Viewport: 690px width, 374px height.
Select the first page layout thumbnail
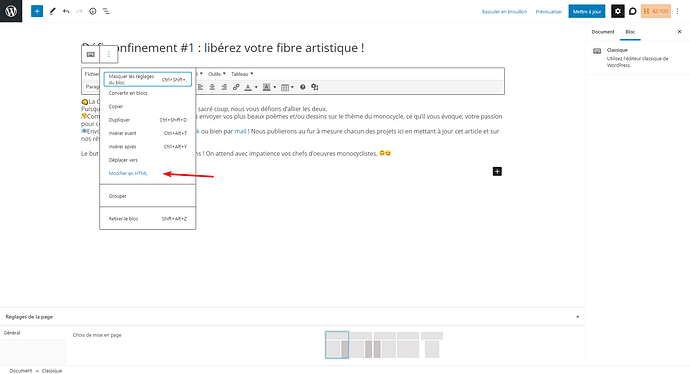[x=337, y=345]
